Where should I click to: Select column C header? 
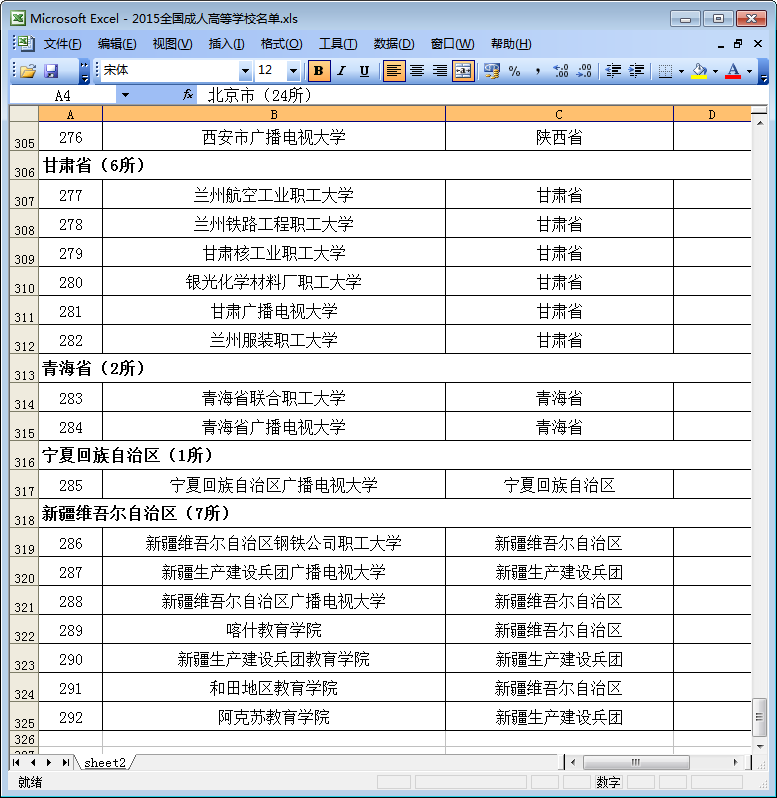tap(559, 114)
